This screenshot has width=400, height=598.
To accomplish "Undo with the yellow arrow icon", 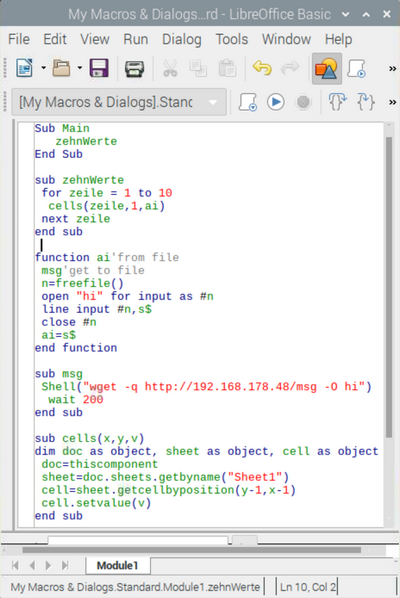I will (x=262, y=68).
